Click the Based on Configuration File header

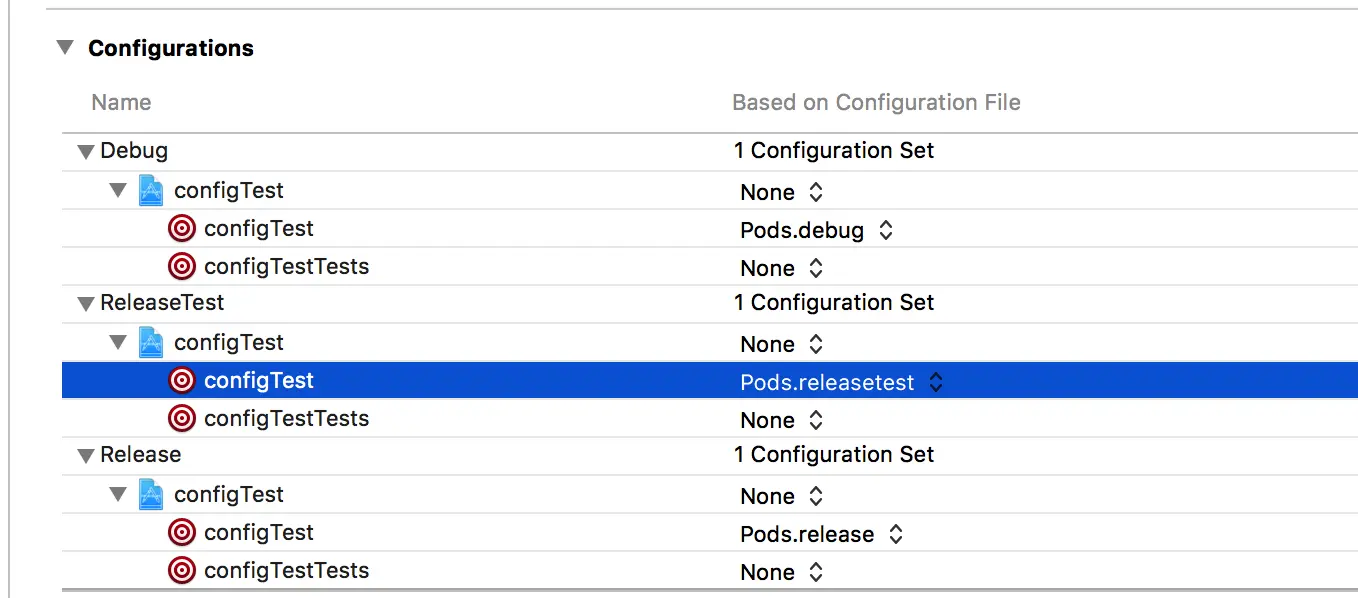click(876, 102)
